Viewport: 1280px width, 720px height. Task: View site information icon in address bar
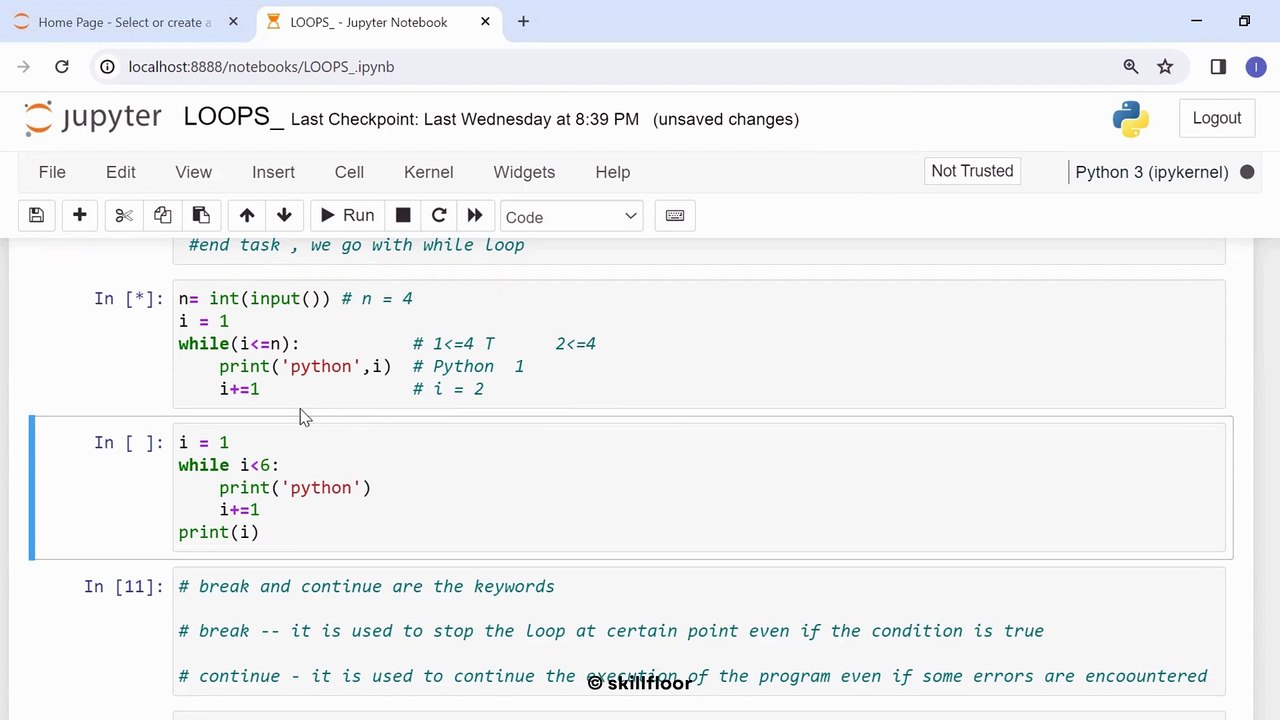tap(107, 67)
